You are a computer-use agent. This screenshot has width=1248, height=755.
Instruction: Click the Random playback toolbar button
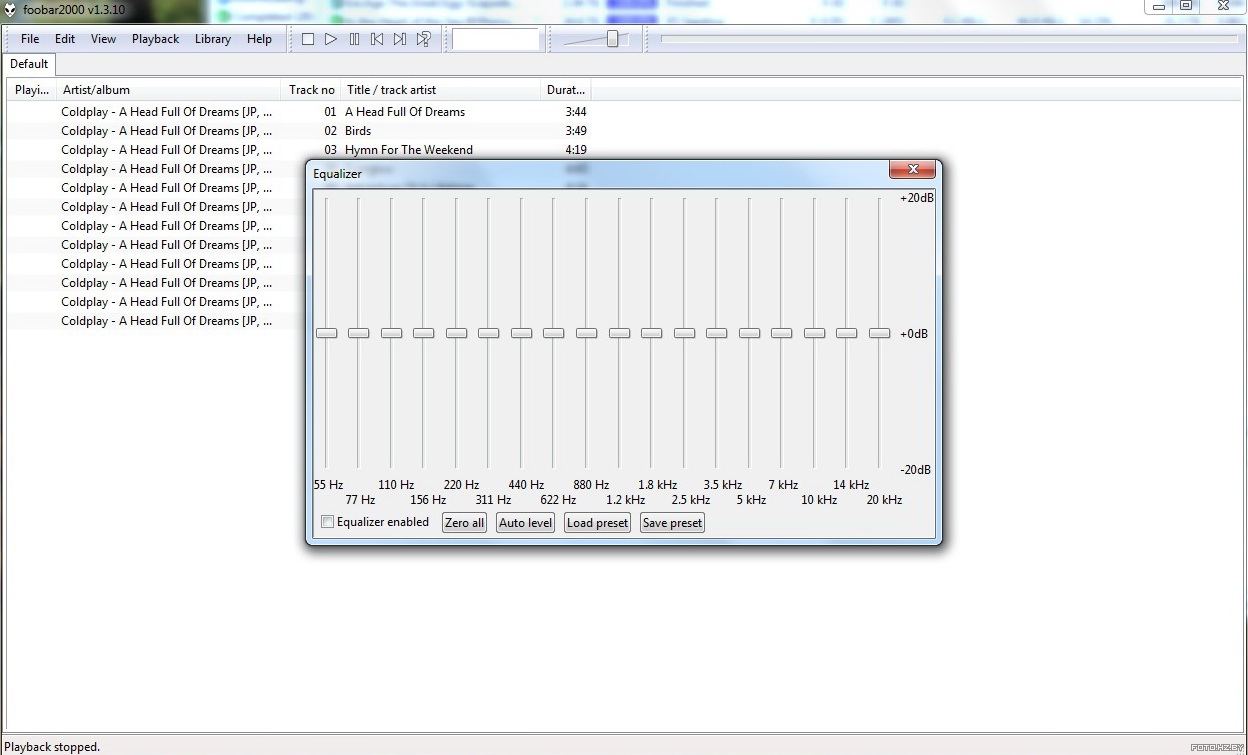[423, 39]
